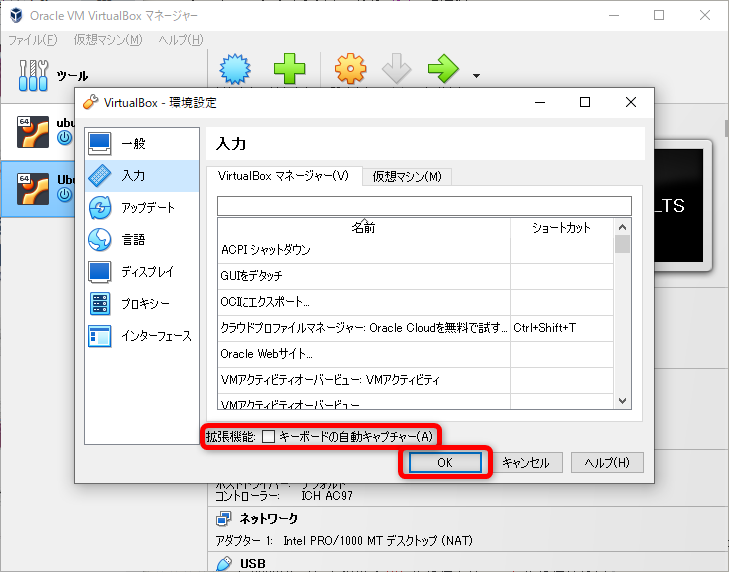This screenshot has width=729, height=572.
Task: Open the プロキシー Proxy category
Action: tap(142, 304)
